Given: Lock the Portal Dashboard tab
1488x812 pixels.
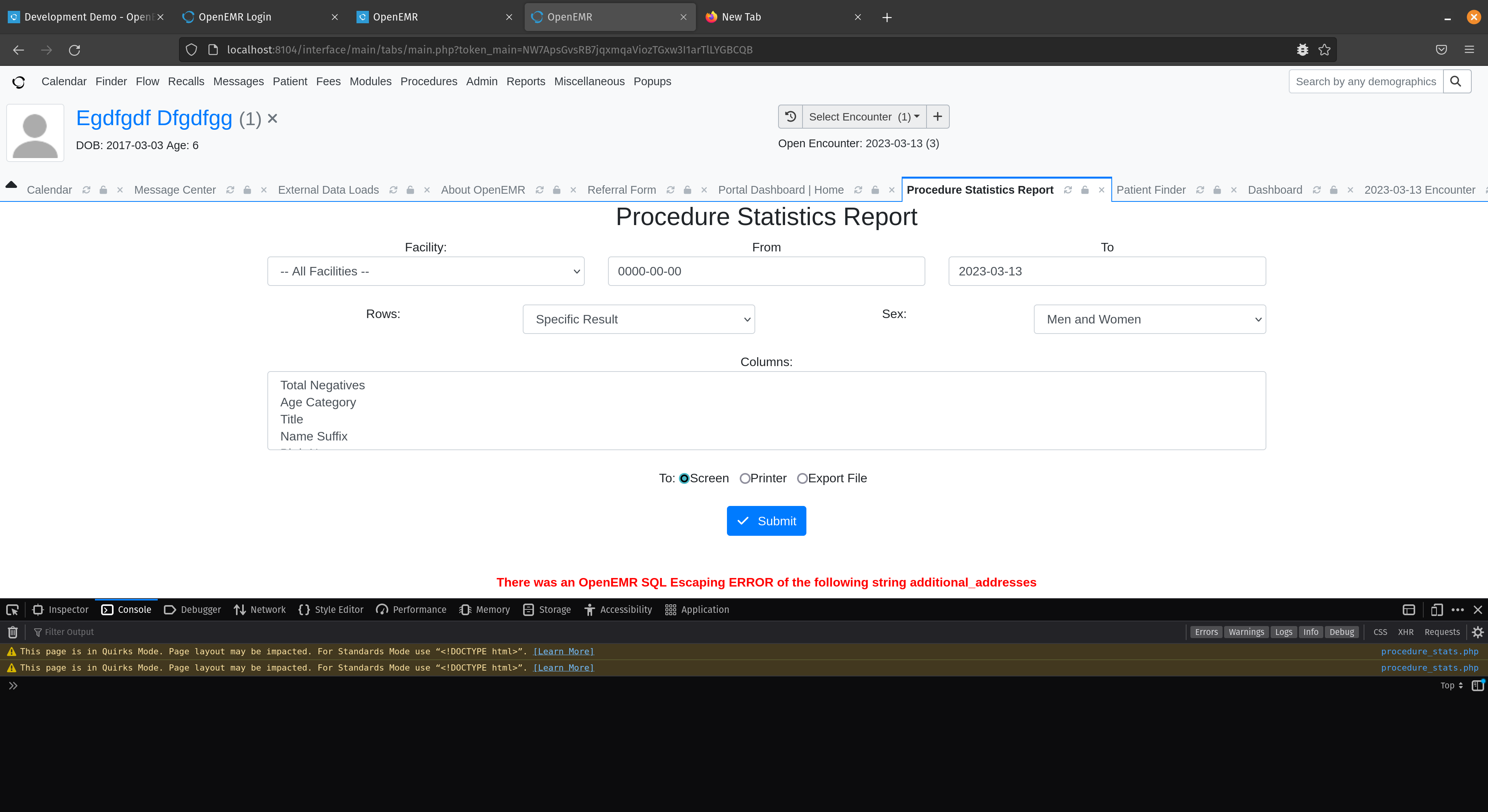Looking at the screenshot, I should click(x=875, y=190).
